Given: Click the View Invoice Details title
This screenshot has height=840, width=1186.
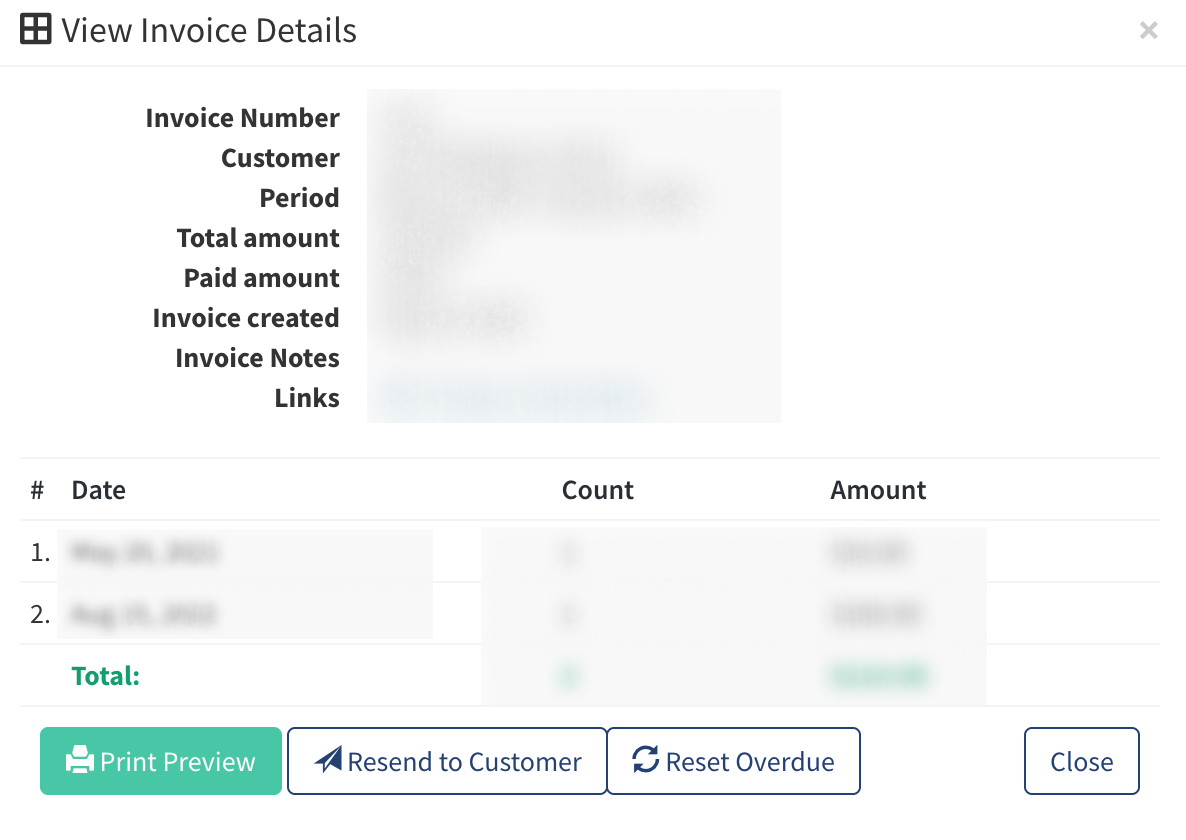Looking at the screenshot, I should coord(209,30).
